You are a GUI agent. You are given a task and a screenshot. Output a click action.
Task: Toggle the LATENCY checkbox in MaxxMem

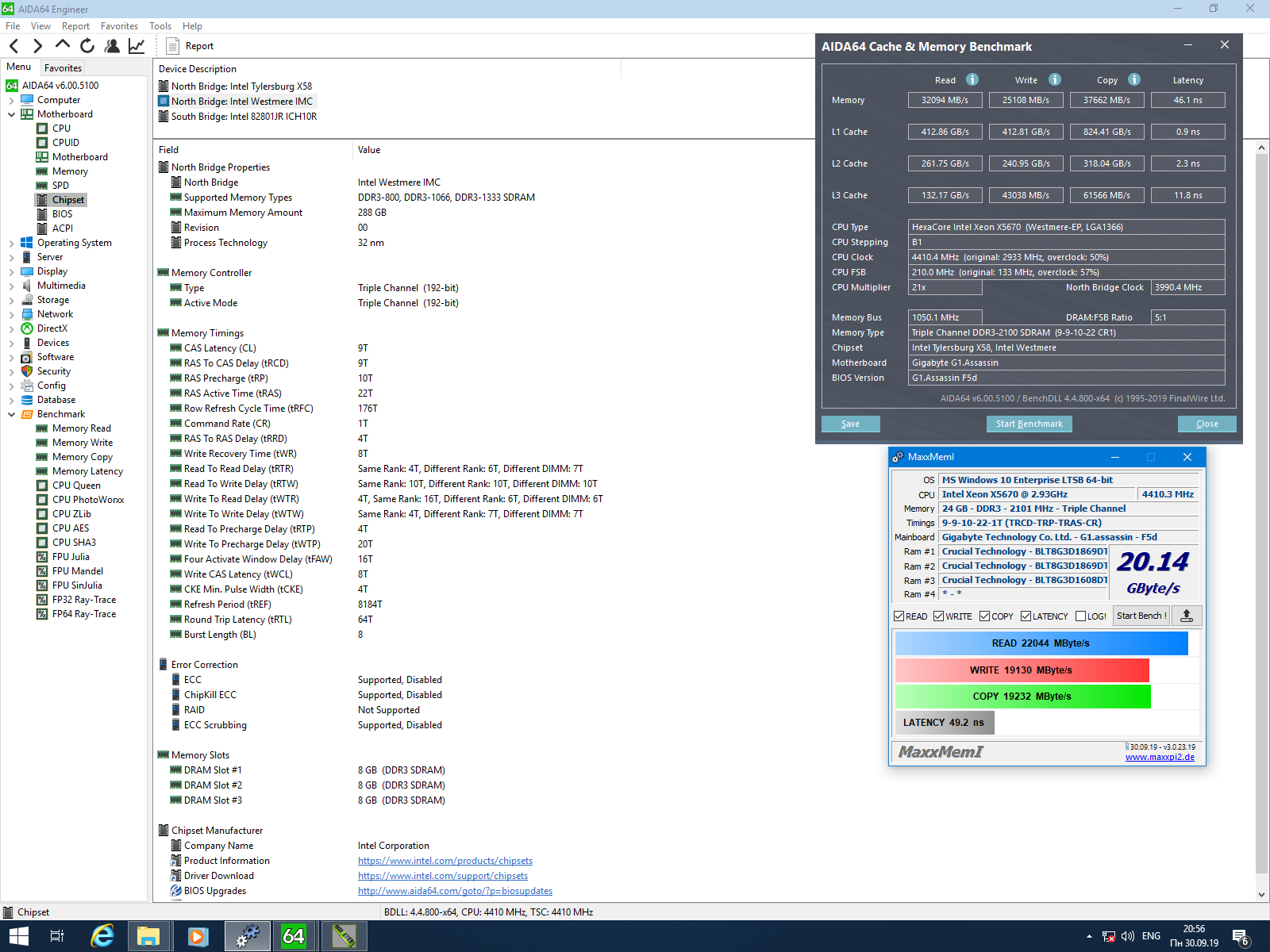[1026, 616]
